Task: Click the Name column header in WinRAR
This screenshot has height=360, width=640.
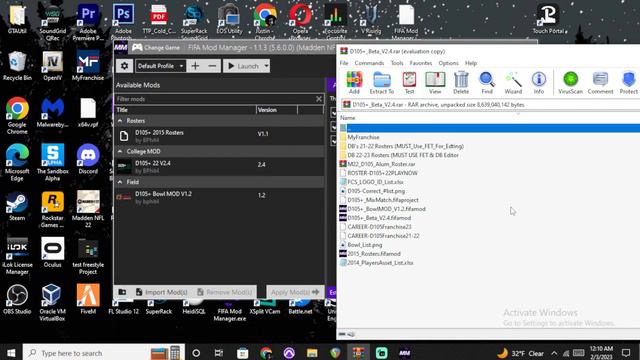Action: click(x=348, y=118)
